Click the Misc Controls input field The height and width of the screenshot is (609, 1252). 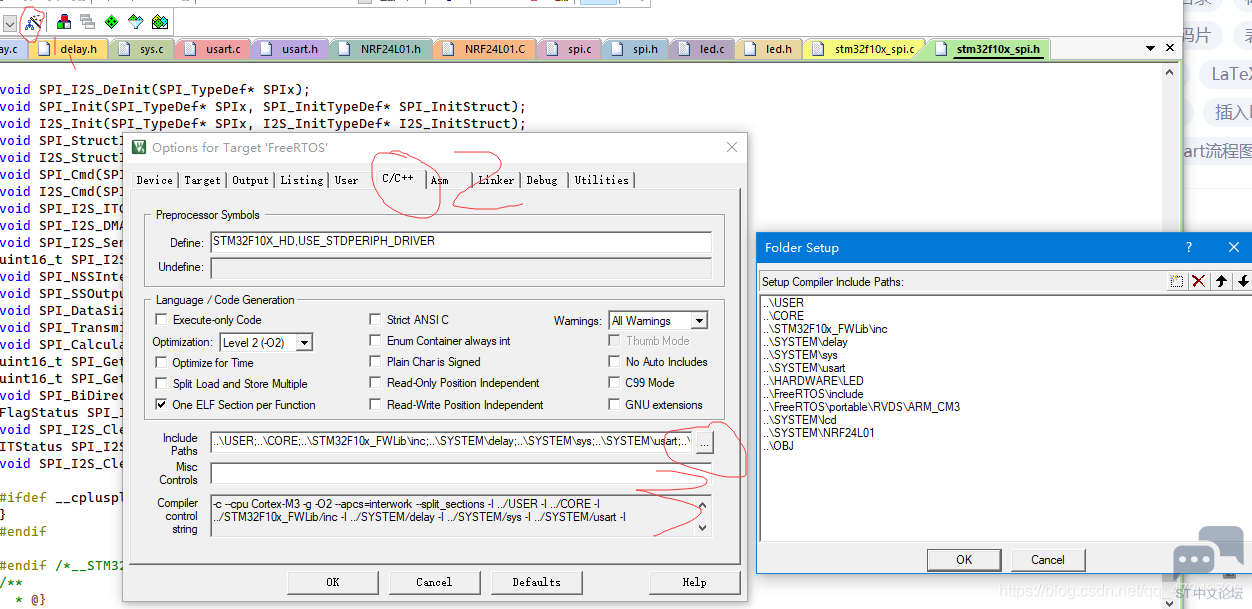click(x=461, y=473)
